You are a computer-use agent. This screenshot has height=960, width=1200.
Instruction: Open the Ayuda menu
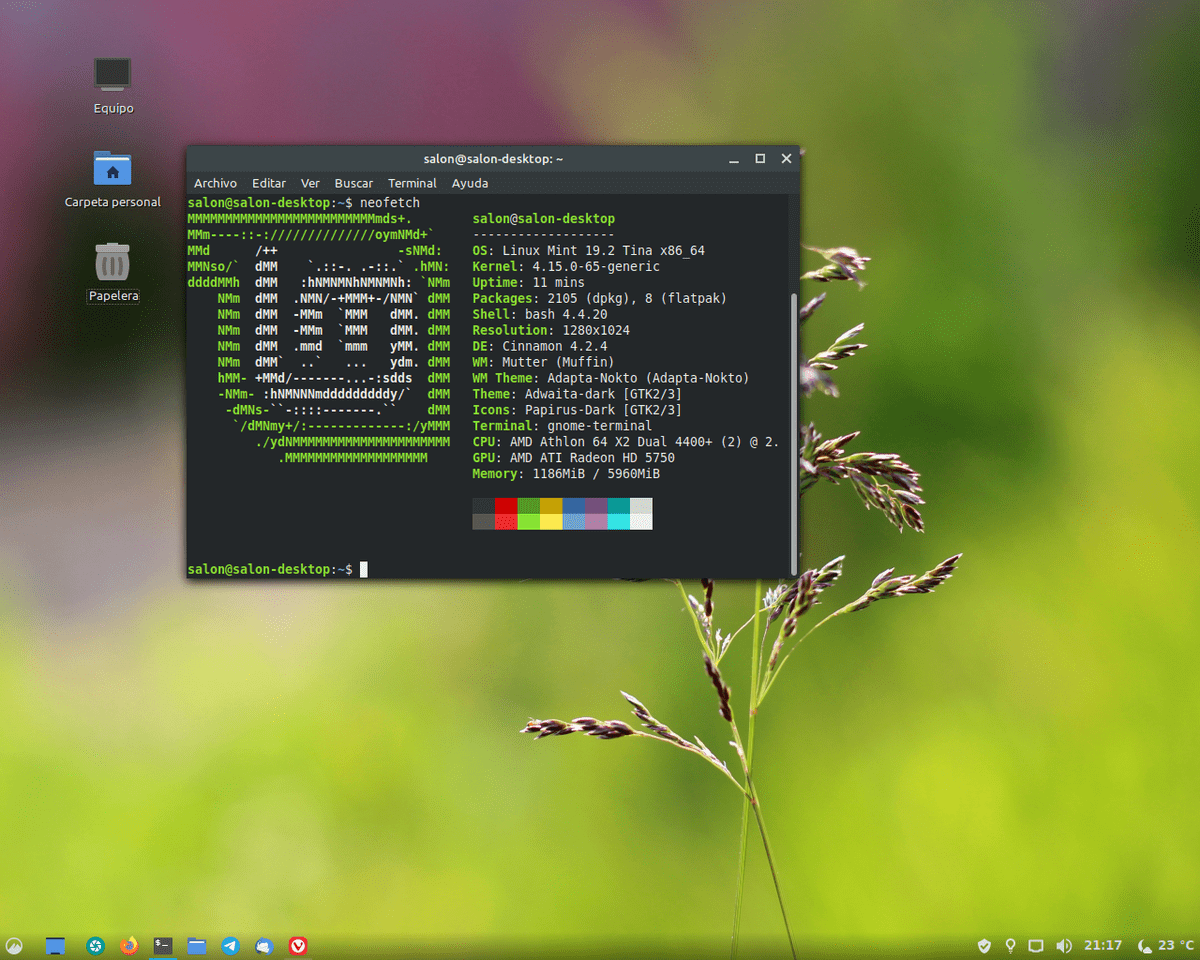[470, 183]
